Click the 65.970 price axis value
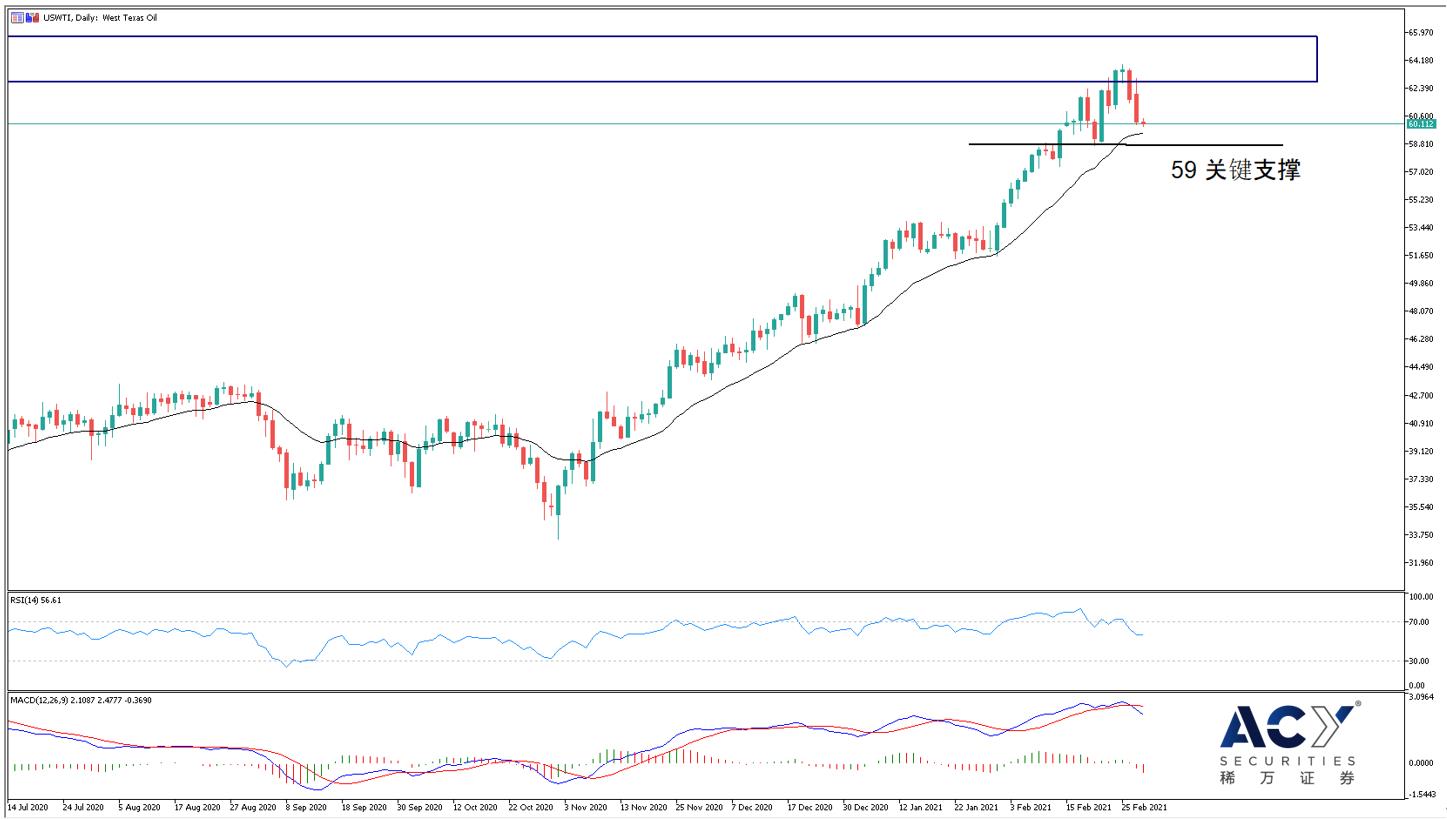This screenshot has height=820, width=1447. tap(1422, 33)
